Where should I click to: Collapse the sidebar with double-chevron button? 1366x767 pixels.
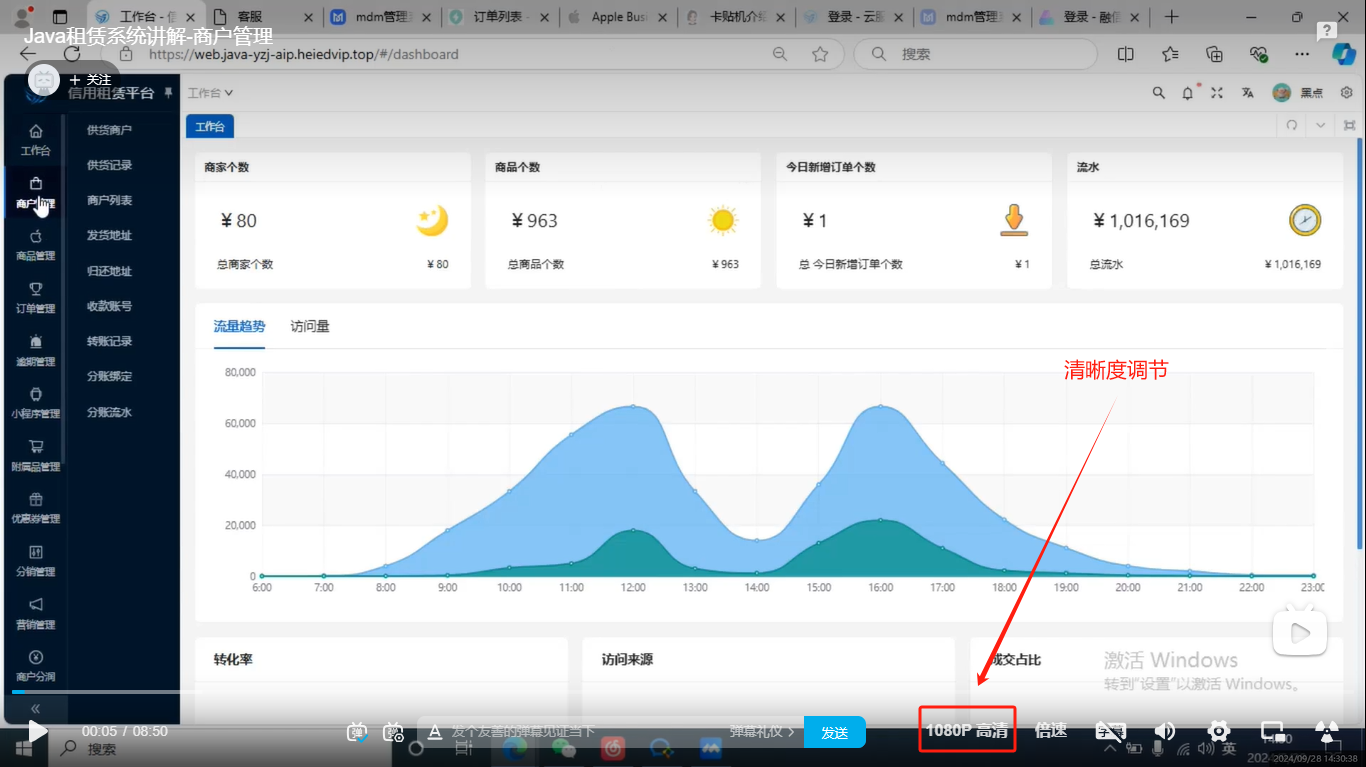point(36,708)
